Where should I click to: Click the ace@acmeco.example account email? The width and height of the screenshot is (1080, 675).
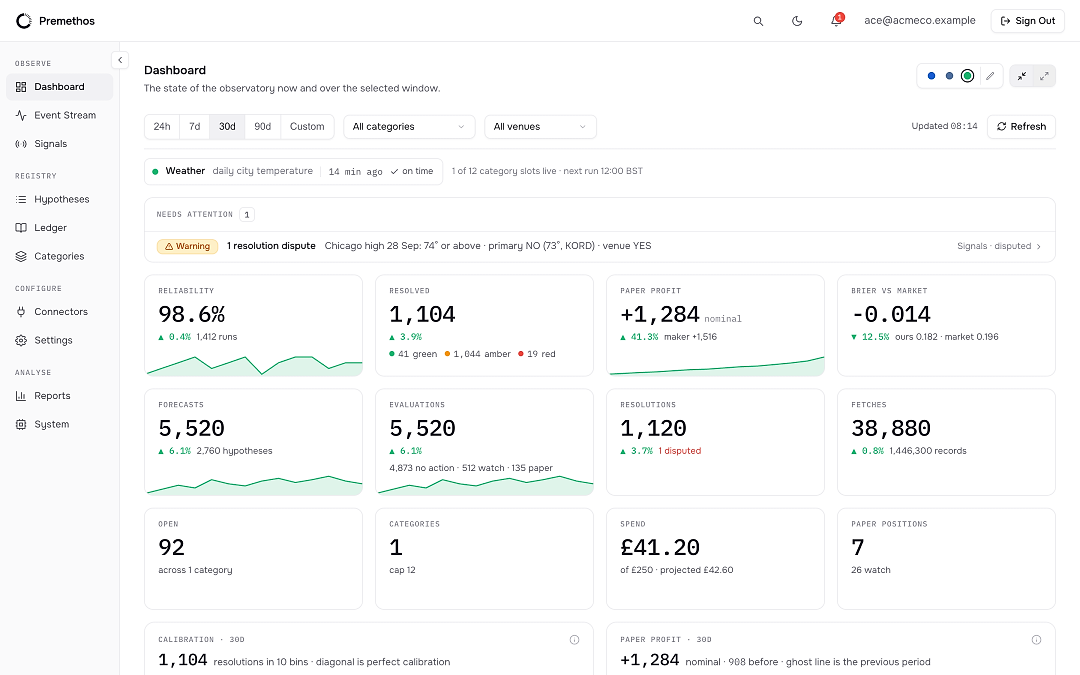pyautogui.click(x=920, y=21)
